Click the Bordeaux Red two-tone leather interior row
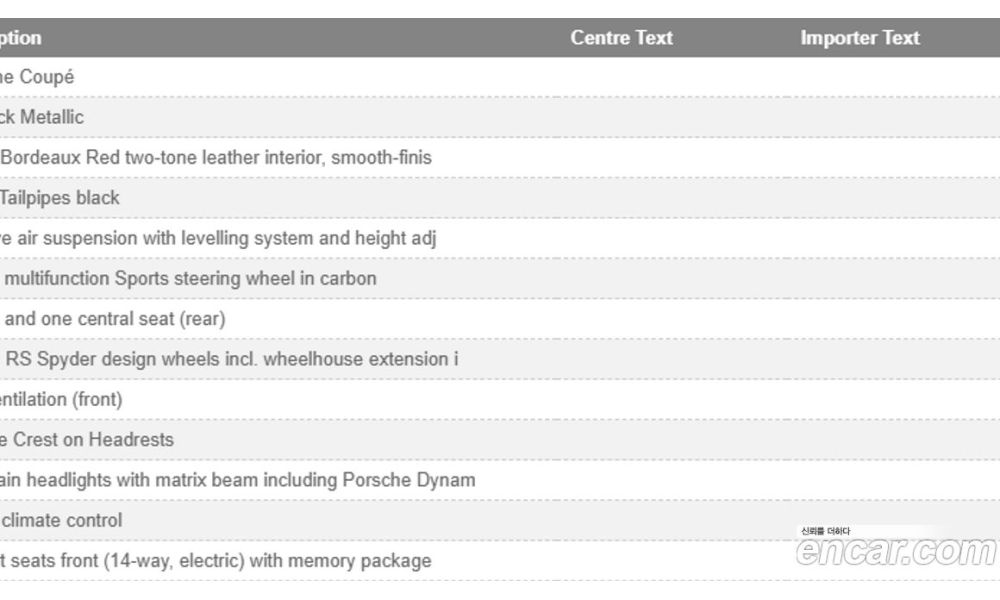The width and height of the screenshot is (1000, 600). coord(217,157)
